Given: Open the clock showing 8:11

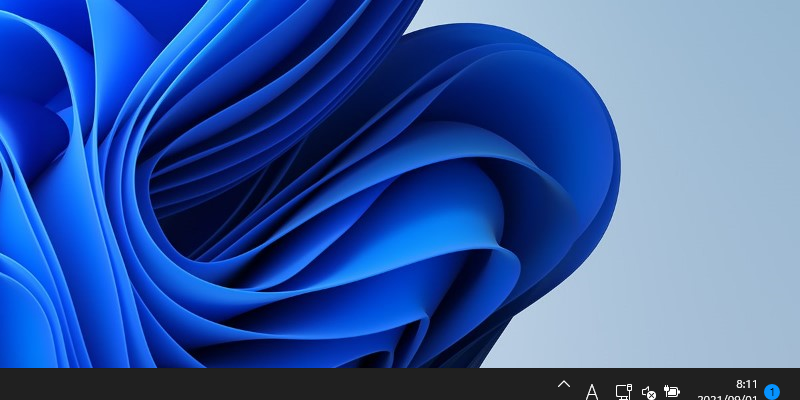Looking at the screenshot, I should pos(746,384).
